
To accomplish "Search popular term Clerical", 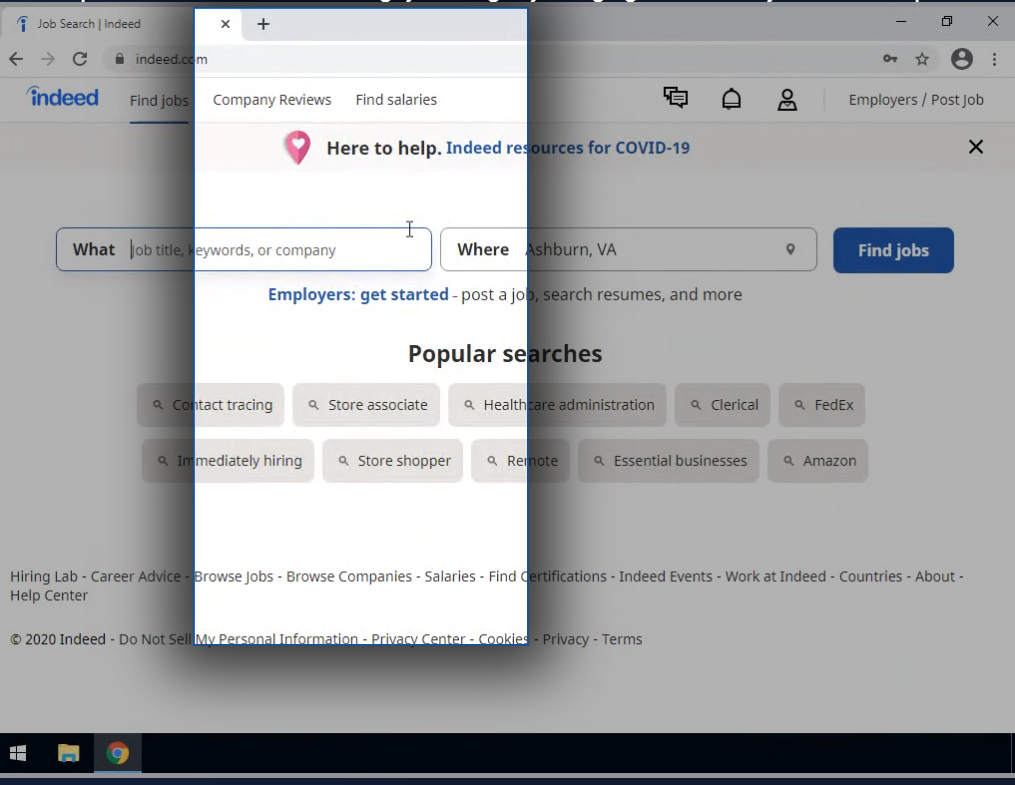I will click(722, 405).
